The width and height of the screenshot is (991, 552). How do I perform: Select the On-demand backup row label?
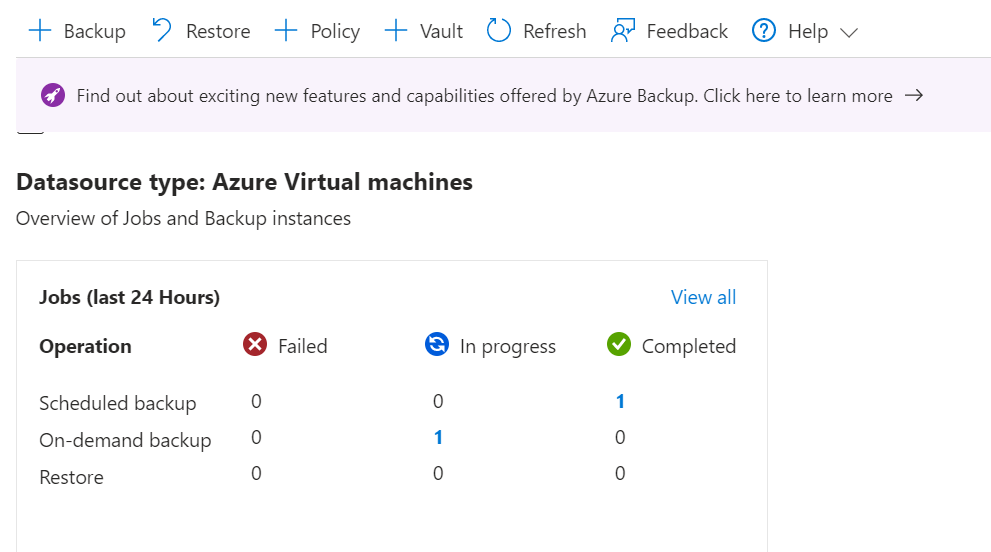click(x=125, y=440)
